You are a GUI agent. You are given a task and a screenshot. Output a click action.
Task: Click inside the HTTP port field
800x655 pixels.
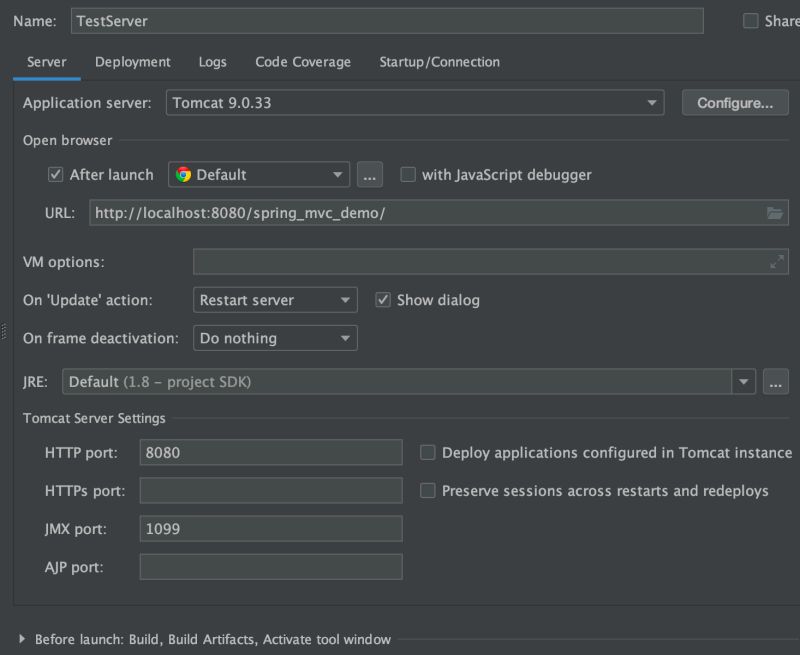[x=270, y=452]
